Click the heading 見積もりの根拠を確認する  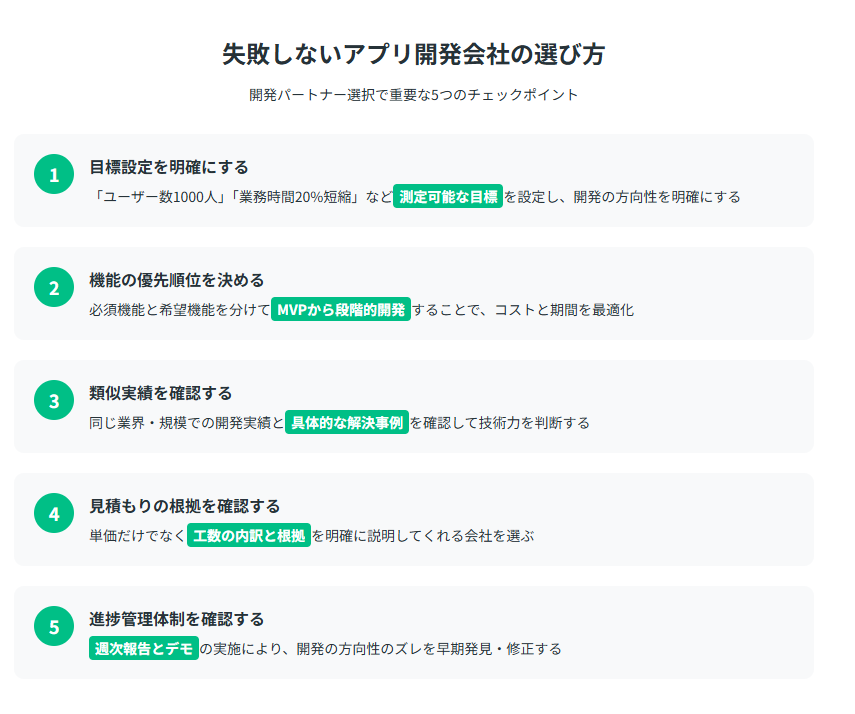click(x=184, y=506)
